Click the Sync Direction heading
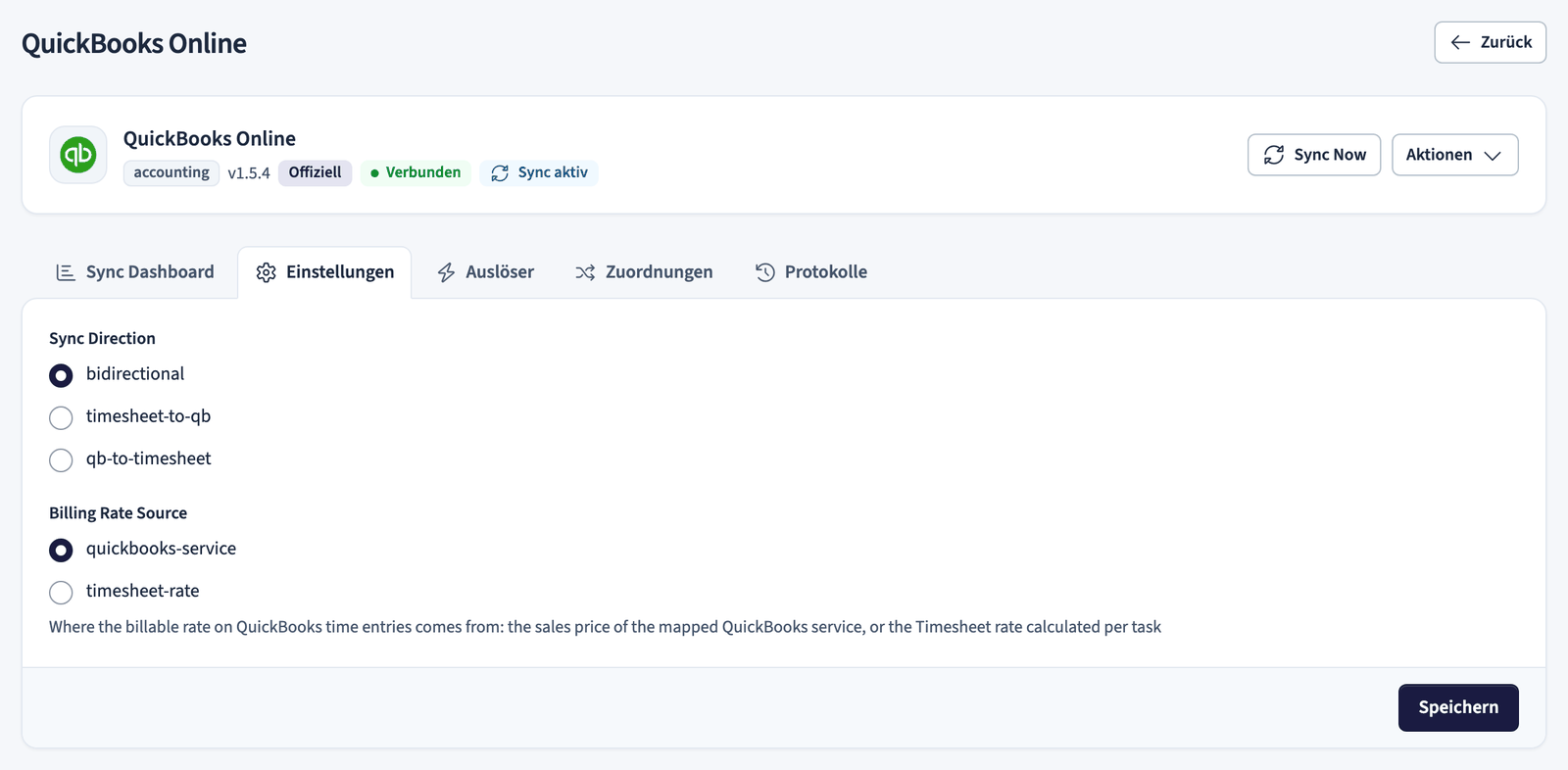1568x770 pixels. pos(102,339)
